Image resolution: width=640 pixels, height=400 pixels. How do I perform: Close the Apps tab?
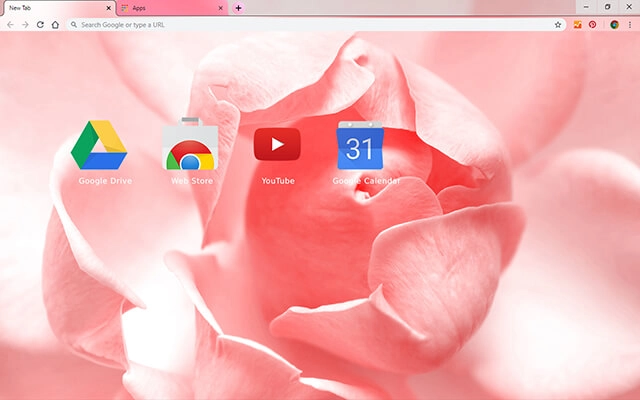pyautogui.click(x=221, y=8)
